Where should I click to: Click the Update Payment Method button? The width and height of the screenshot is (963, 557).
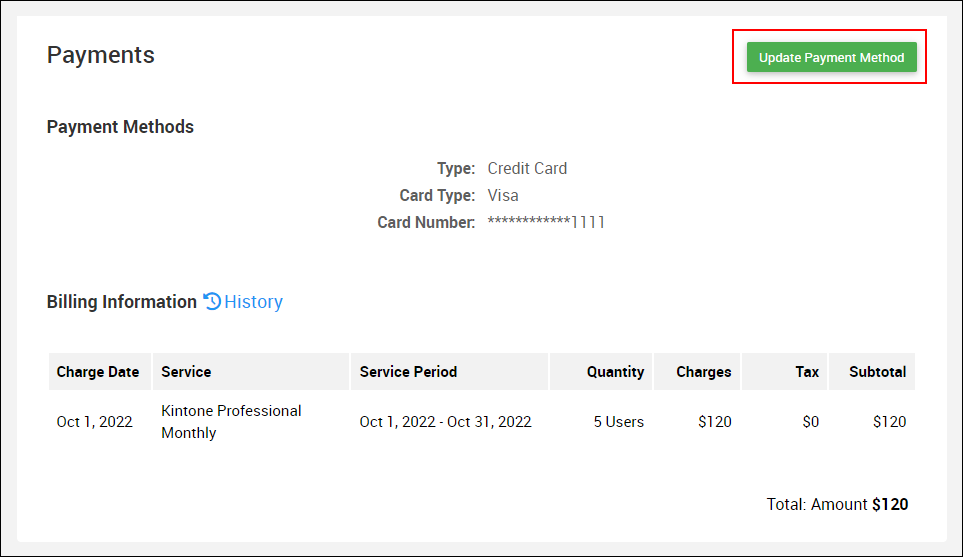(x=831, y=57)
